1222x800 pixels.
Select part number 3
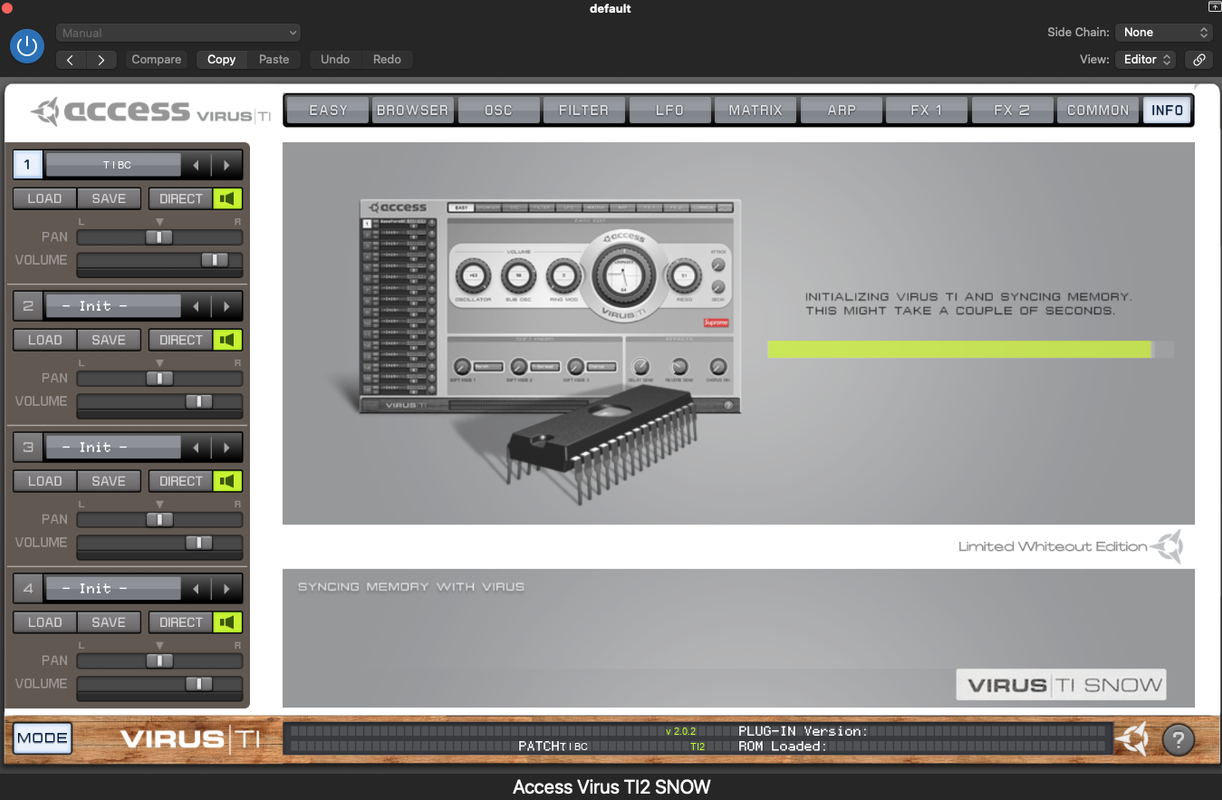click(28, 447)
